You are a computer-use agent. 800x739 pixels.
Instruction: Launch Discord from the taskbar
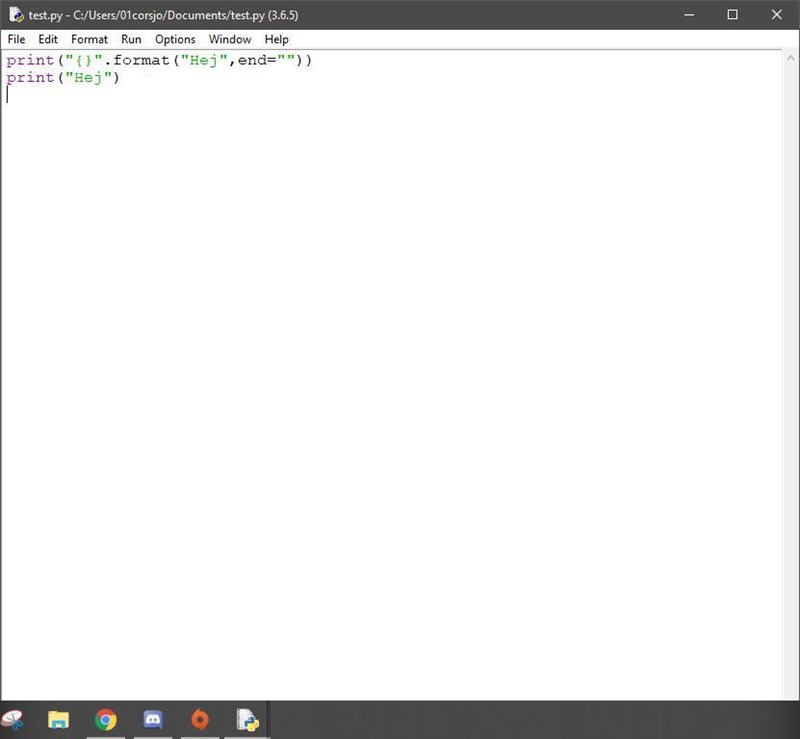(x=152, y=719)
